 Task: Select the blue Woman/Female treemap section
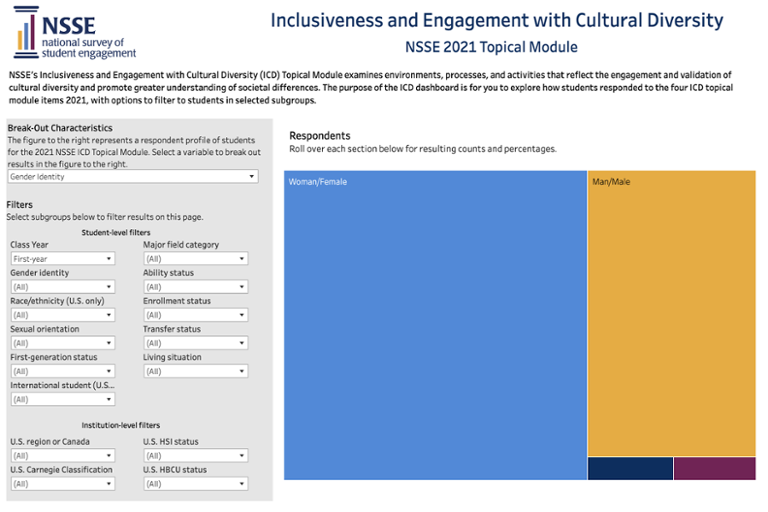tap(435, 325)
